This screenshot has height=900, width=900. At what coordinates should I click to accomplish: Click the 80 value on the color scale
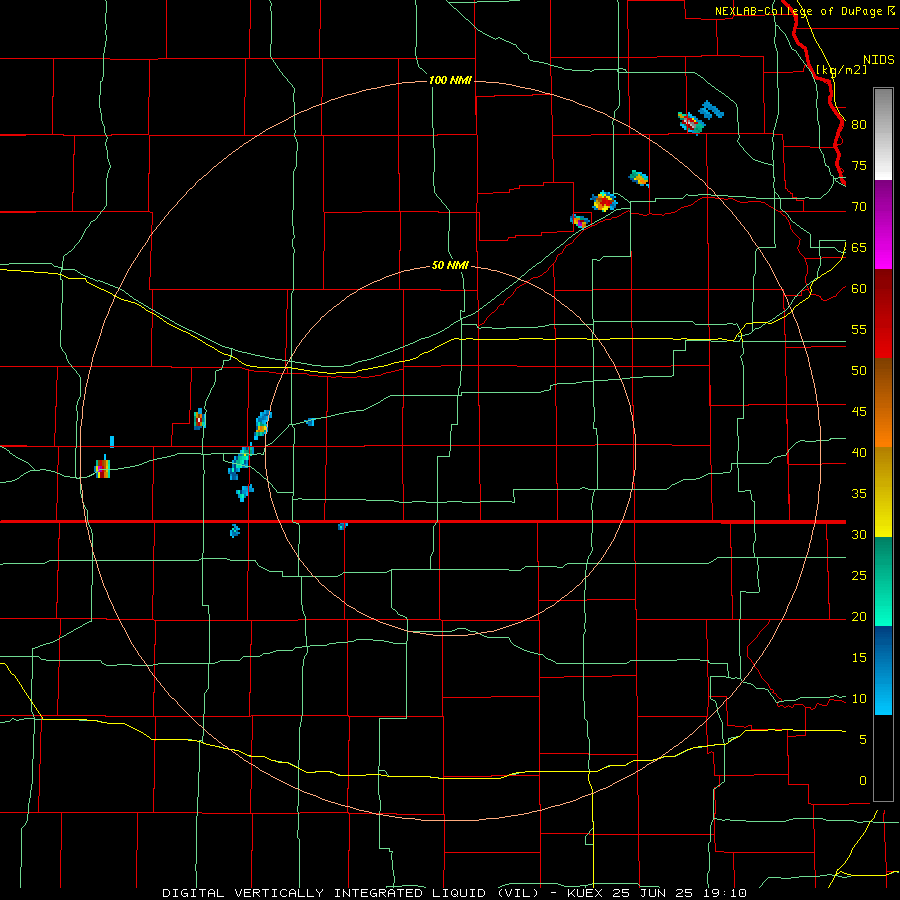pos(859,125)
